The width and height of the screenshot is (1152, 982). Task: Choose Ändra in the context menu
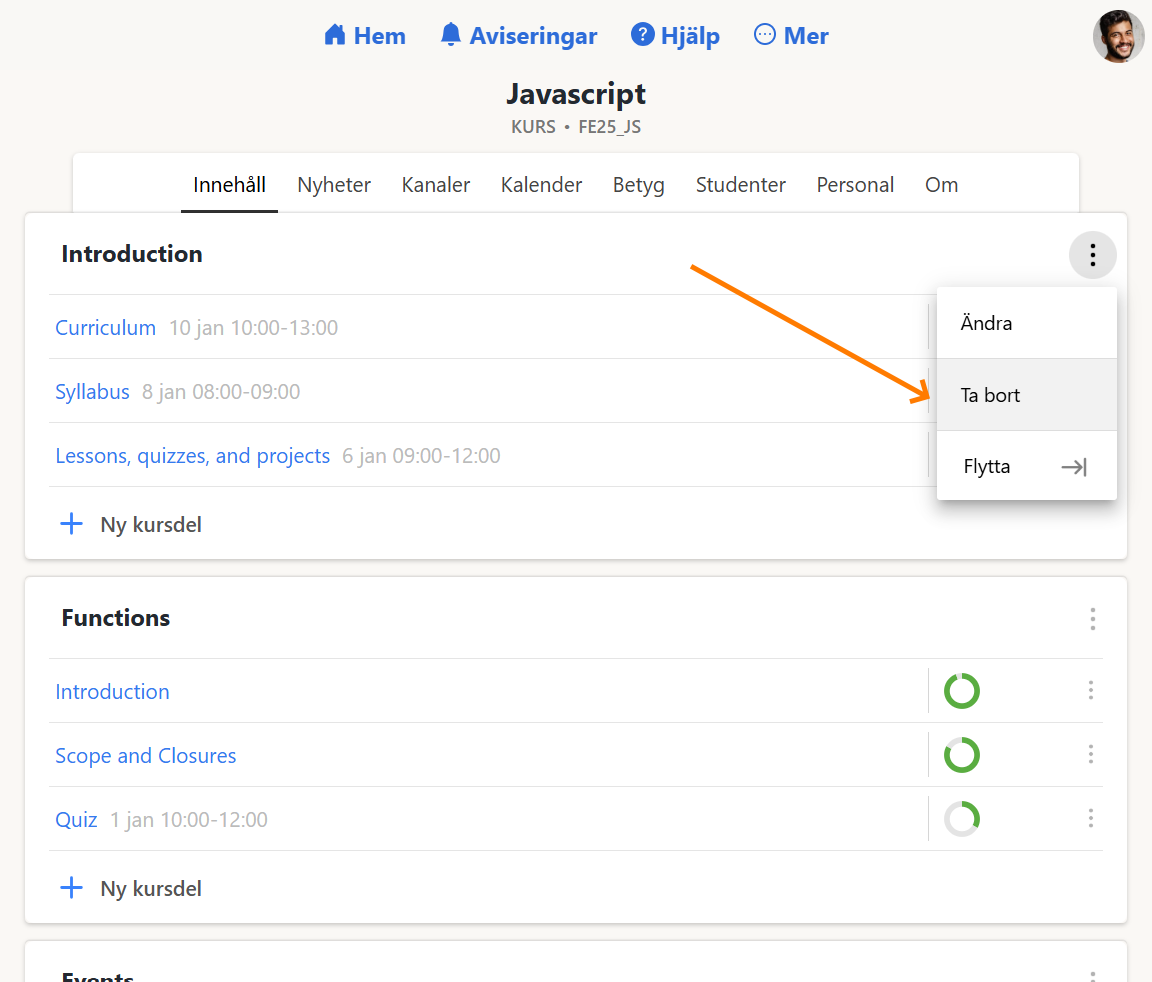tap(986, 323)
